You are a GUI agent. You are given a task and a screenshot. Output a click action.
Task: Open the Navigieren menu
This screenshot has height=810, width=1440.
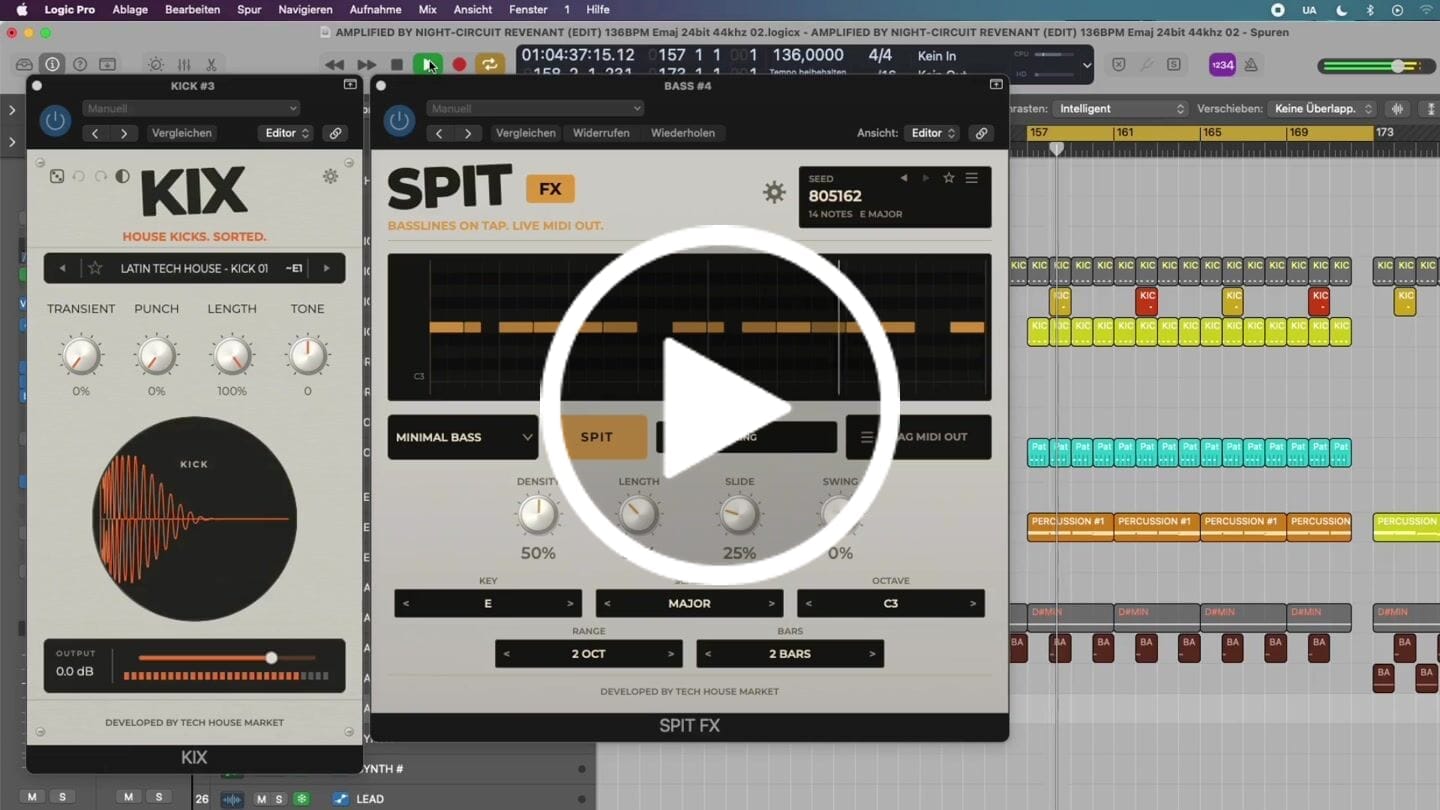pyautogui.click(x=305, y=9)
